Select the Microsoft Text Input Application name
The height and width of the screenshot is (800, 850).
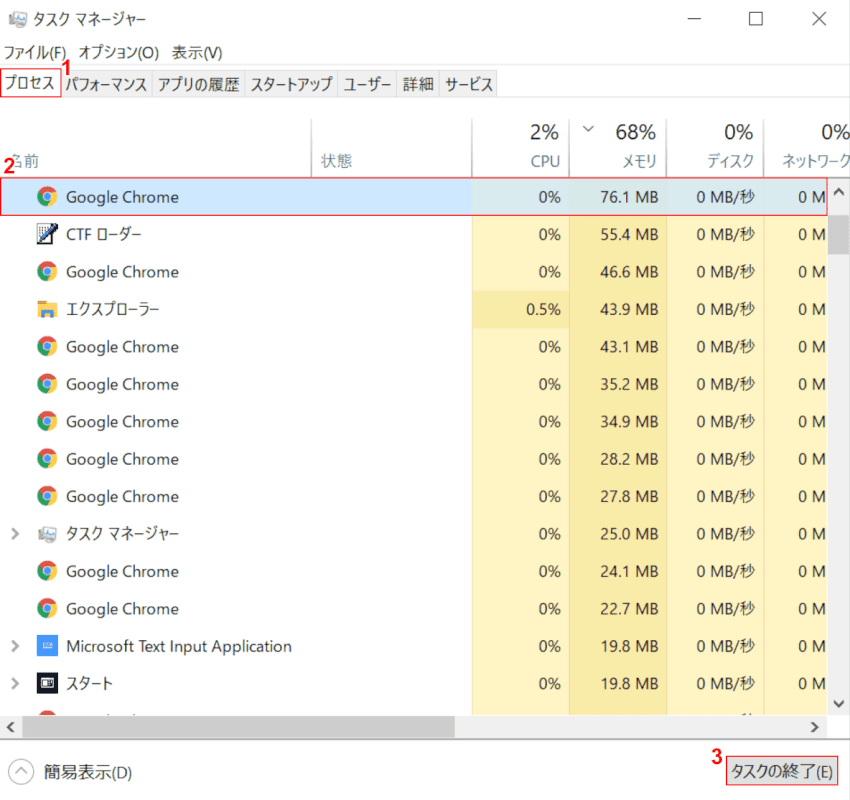[x=179, y=646]
